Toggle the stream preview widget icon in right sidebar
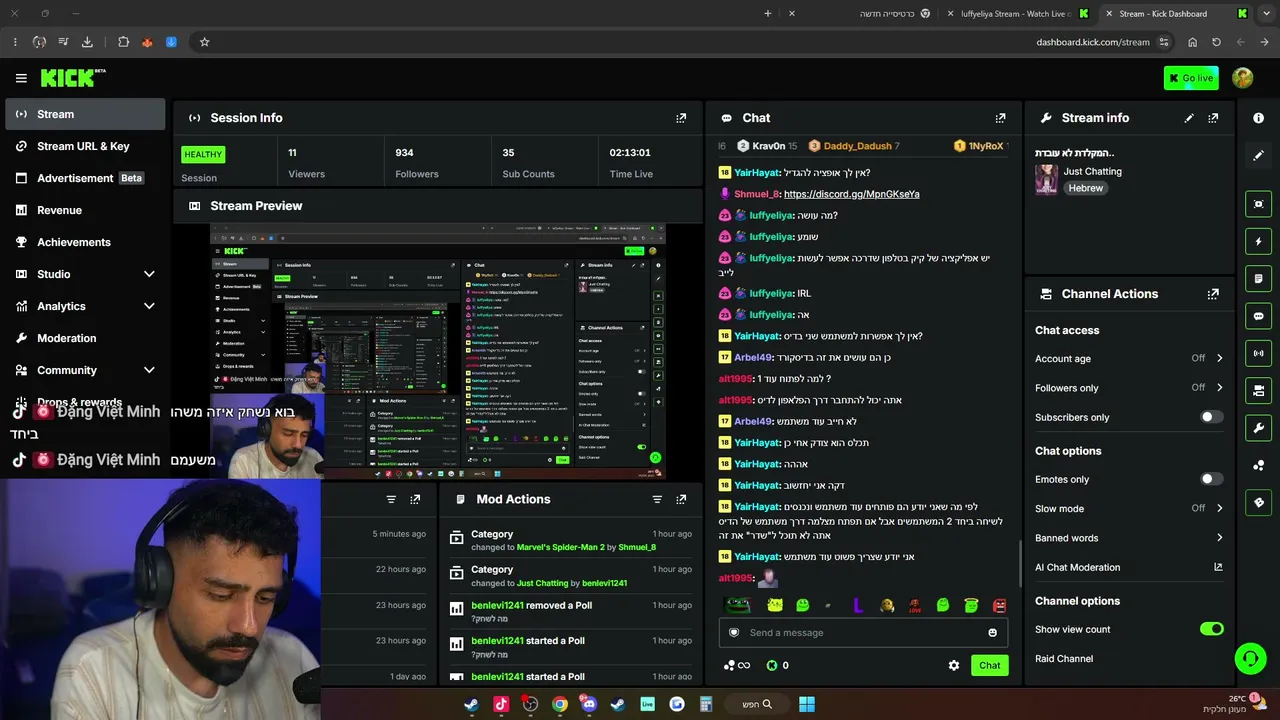The image size is (1280, 720). tap(1258, 204)
